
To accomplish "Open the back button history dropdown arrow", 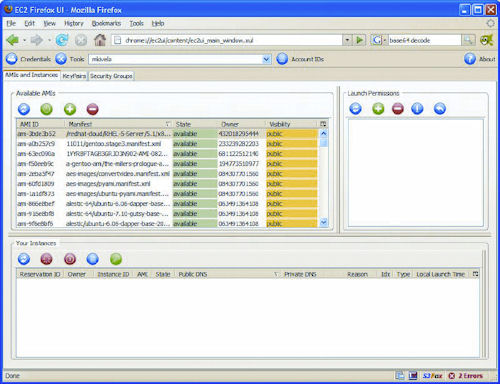I will 24,40.
